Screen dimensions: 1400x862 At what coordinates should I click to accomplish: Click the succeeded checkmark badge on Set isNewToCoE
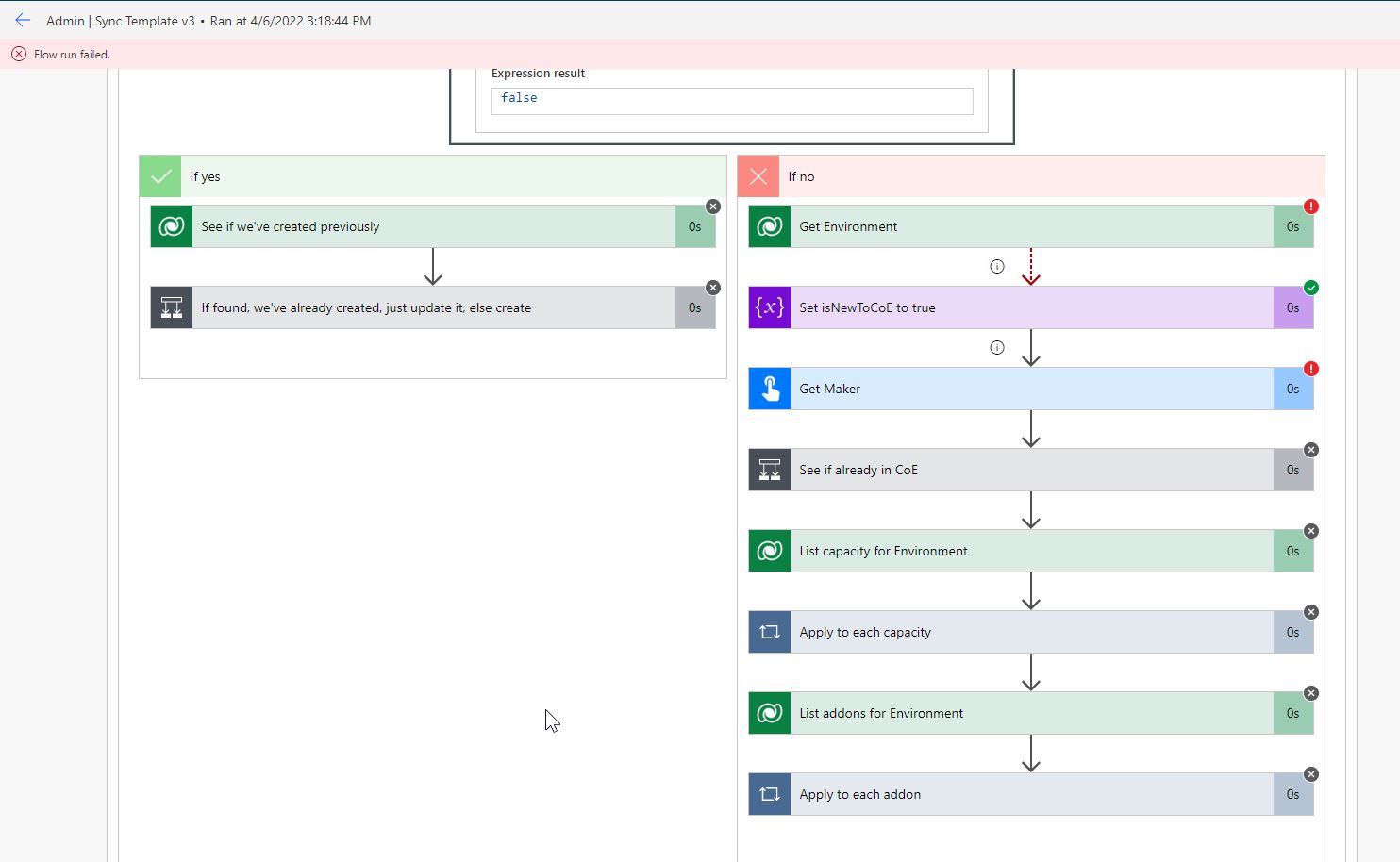1311,288
